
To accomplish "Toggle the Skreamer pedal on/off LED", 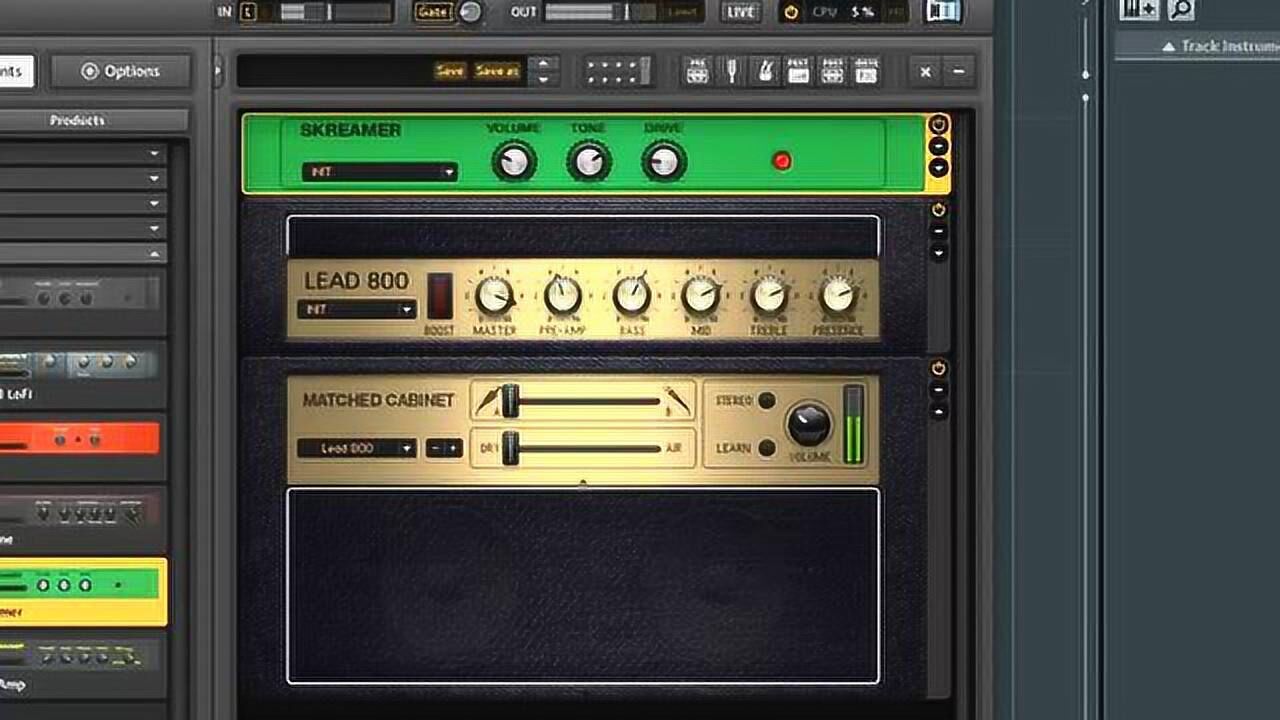I will tap(782, 159).
